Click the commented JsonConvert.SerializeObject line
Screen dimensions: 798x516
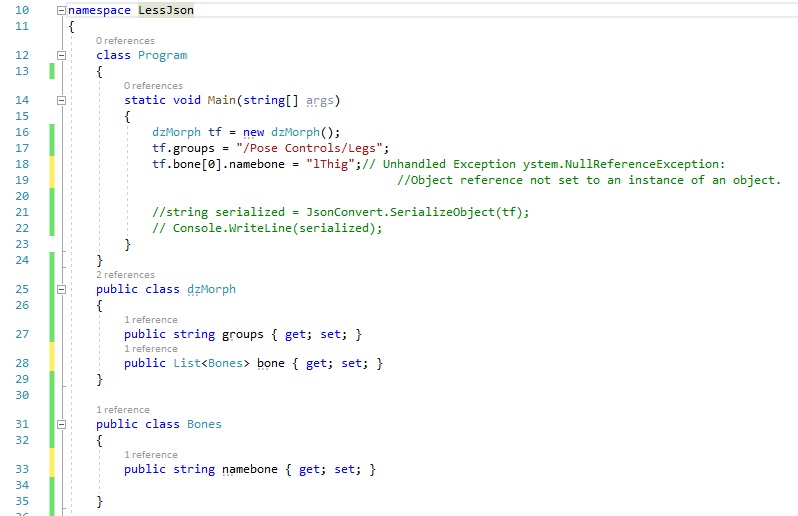(340, 212)
